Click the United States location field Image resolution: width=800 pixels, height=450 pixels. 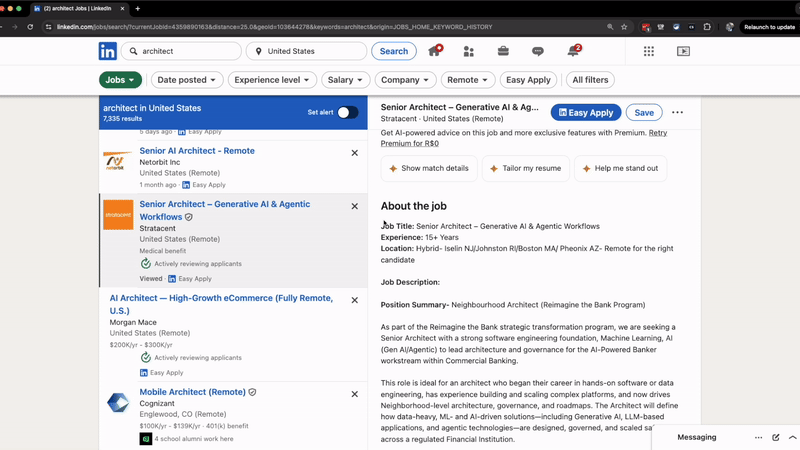(306, 51)
